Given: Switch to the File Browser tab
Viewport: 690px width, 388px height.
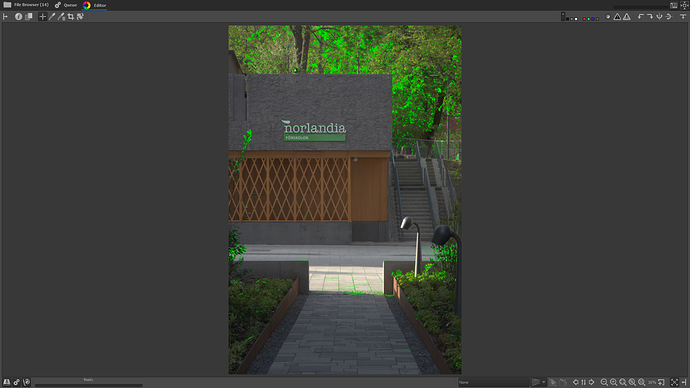Looking at the screenshot, I should coord(26,5).
